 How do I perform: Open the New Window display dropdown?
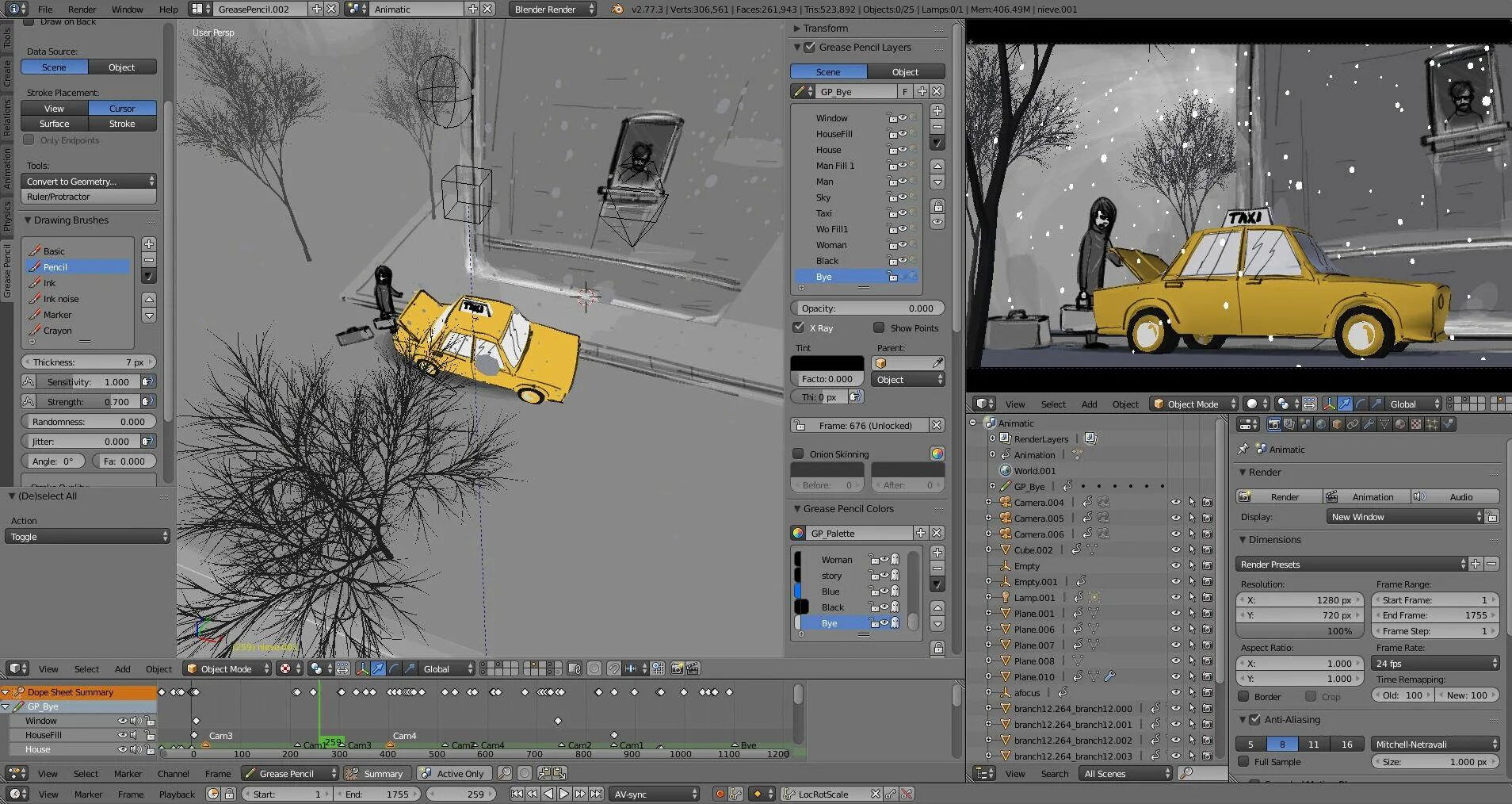click(1404, 516)
